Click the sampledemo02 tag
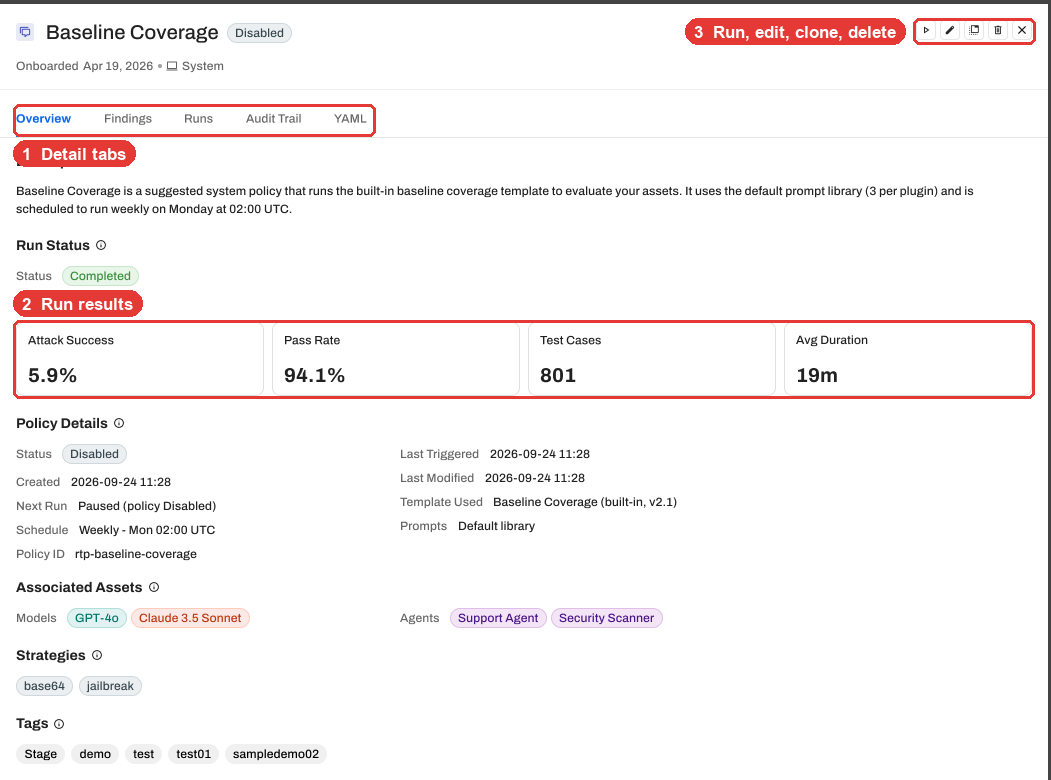The height and width of the screenshot is (780, 1051). (x=276, y=754)
